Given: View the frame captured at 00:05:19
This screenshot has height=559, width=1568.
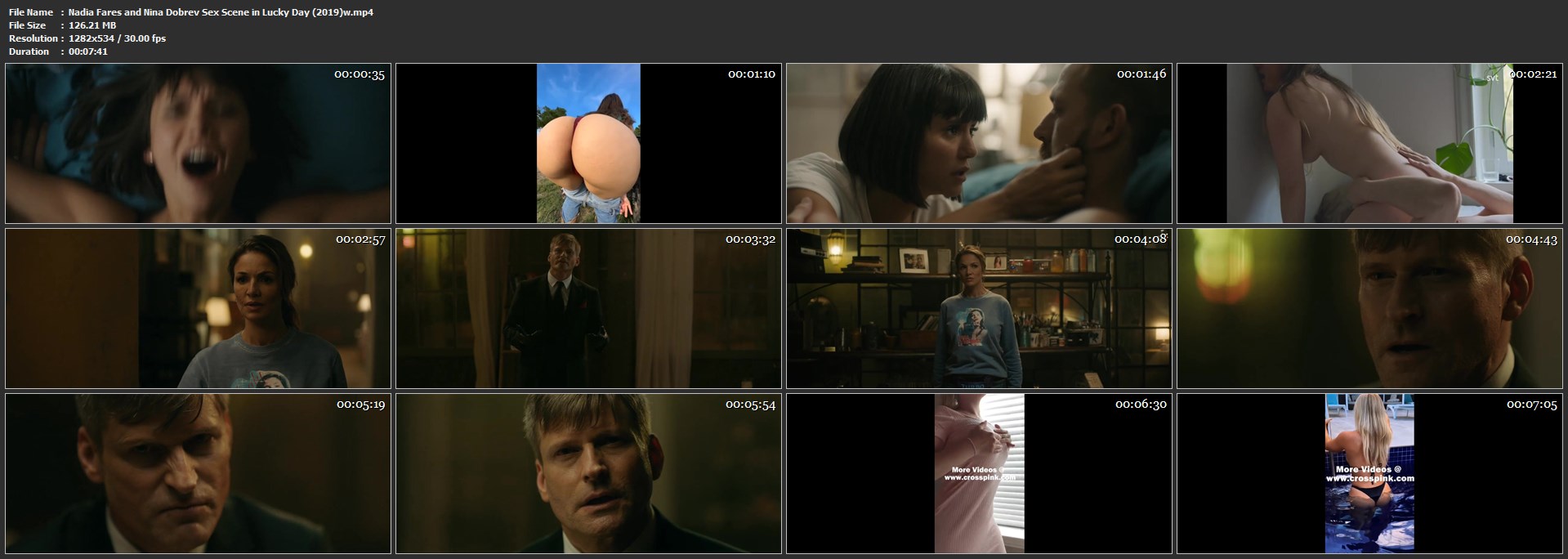Looking at the screenshot, I should [199, 473].
